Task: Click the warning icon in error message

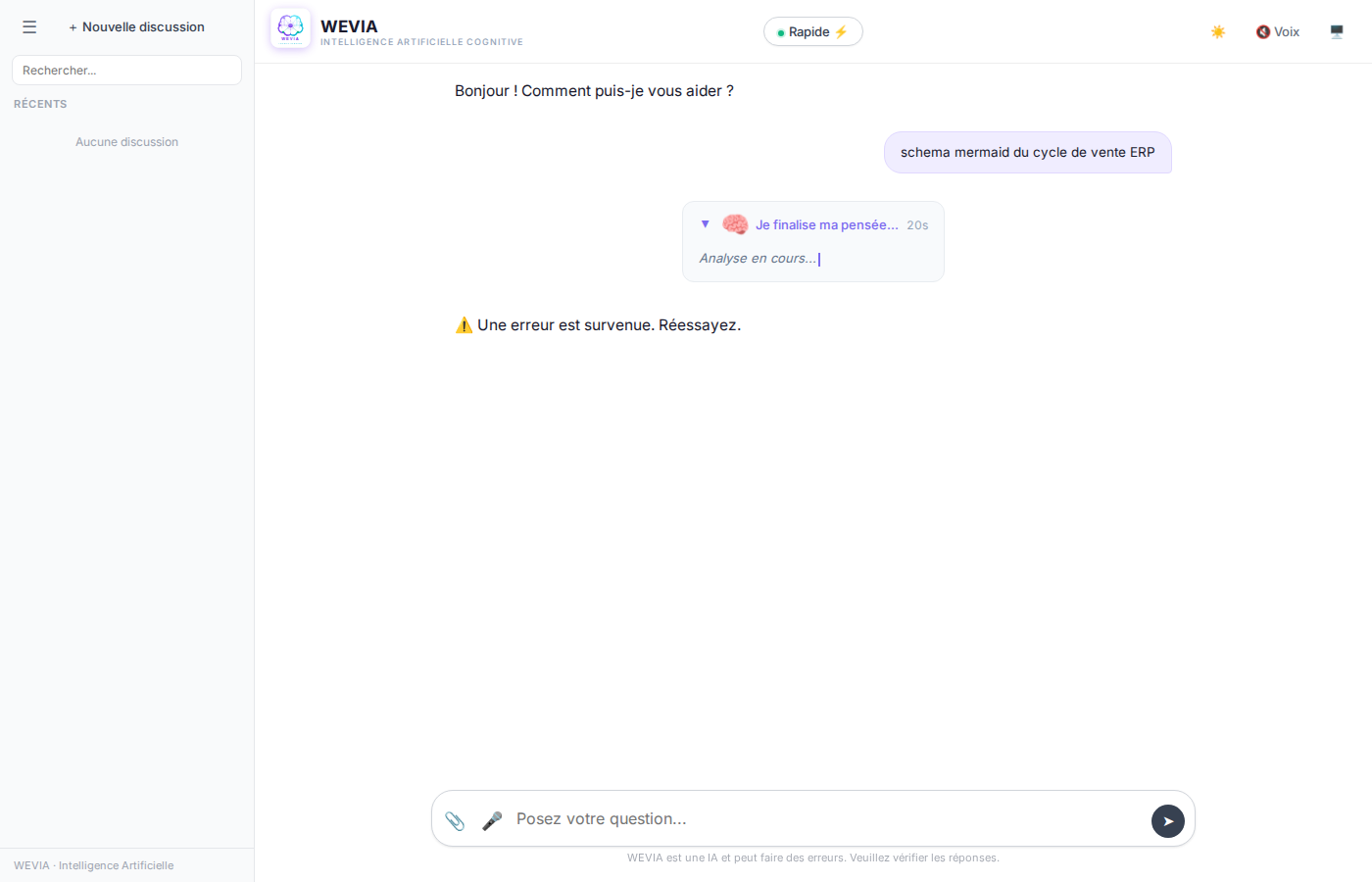Action: pyautogui.click(x=465, y=325)
